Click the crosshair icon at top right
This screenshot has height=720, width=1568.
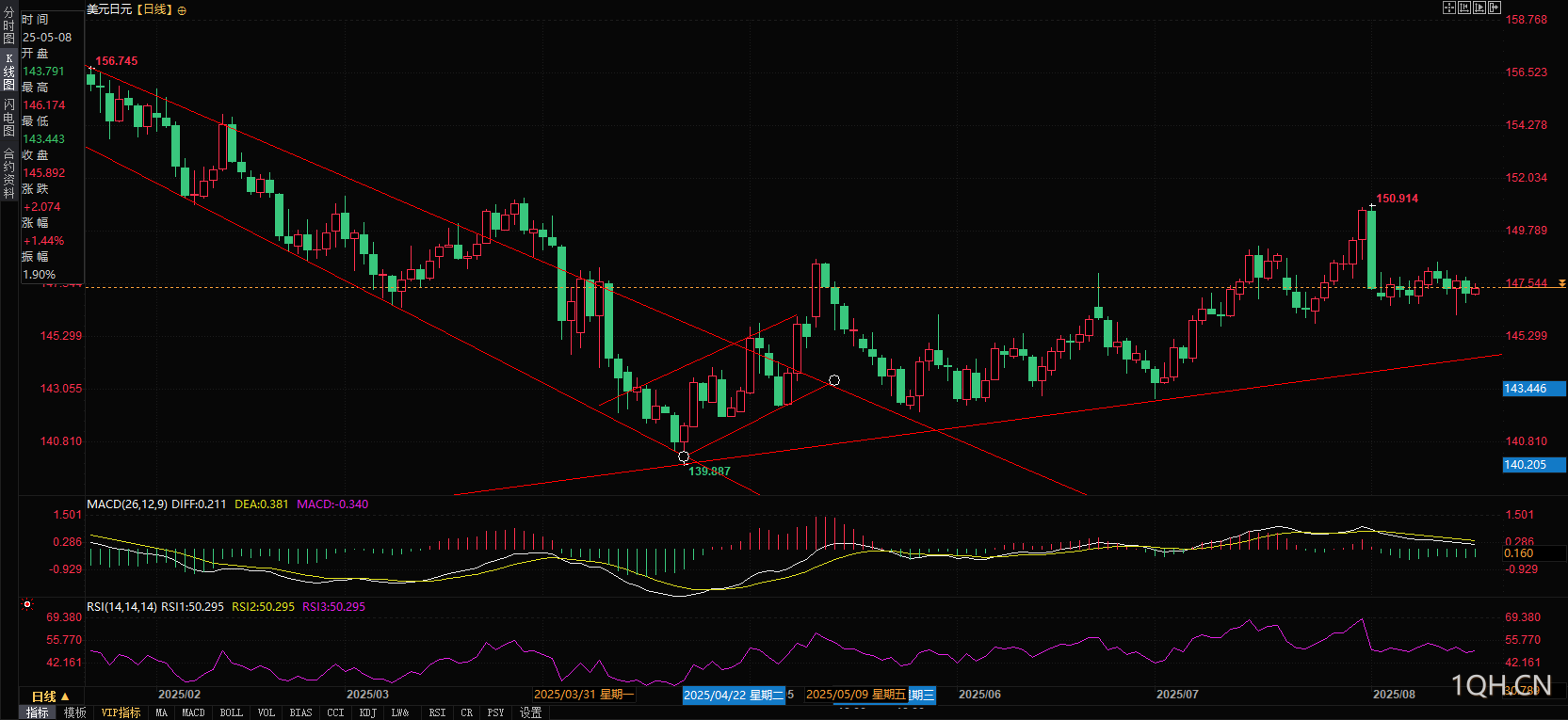point(1449,8)
